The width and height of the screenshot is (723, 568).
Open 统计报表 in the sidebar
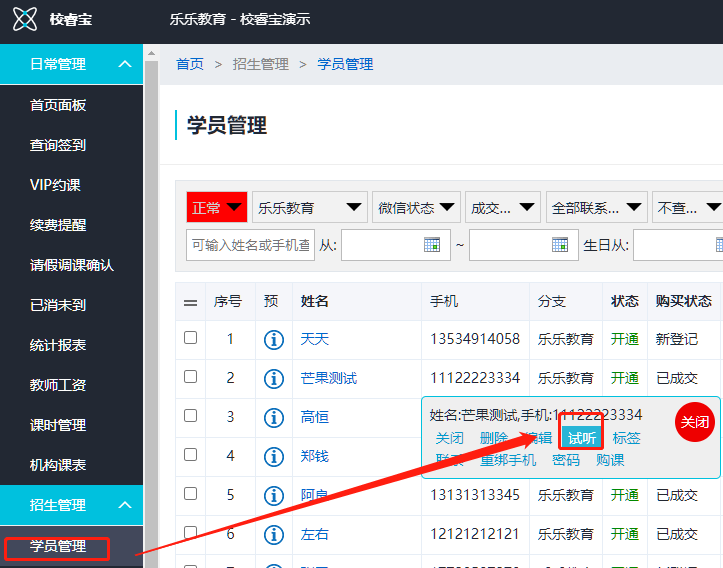58,345
